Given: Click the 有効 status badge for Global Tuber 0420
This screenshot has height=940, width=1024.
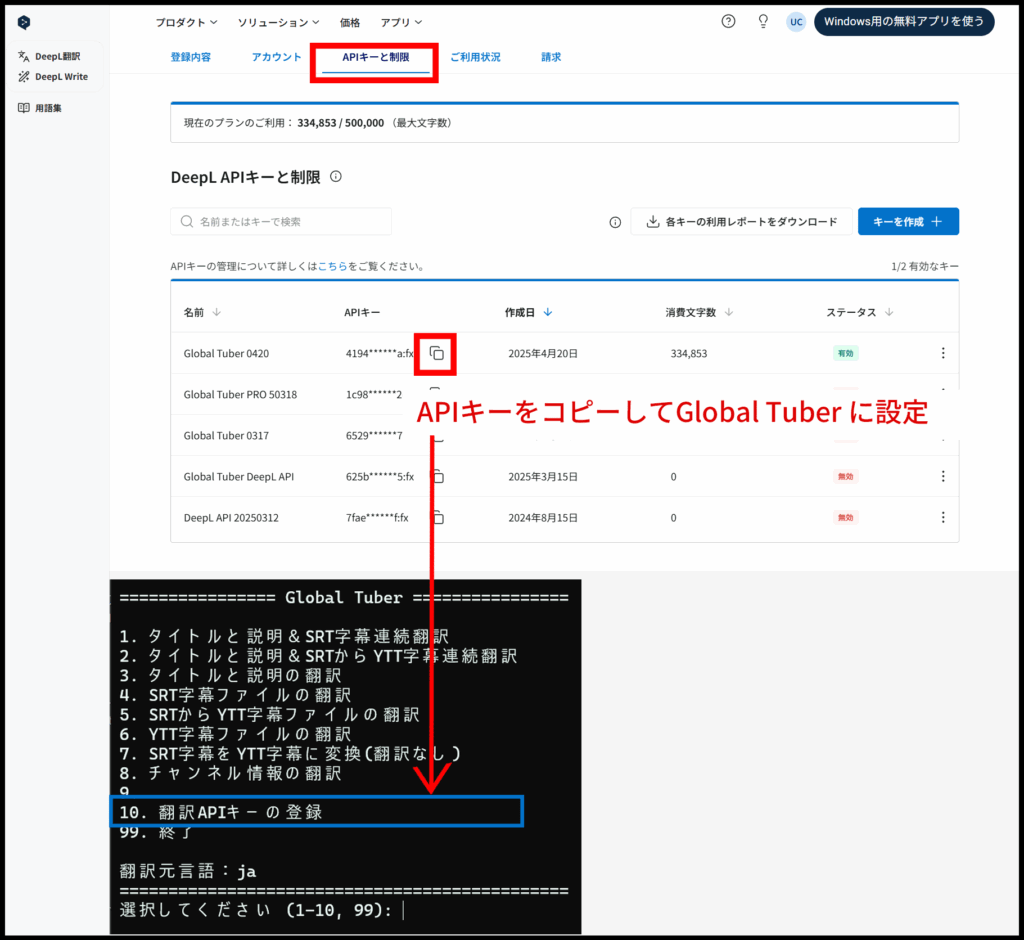Looking at the screenshot, I should click(x=846, y=353).
